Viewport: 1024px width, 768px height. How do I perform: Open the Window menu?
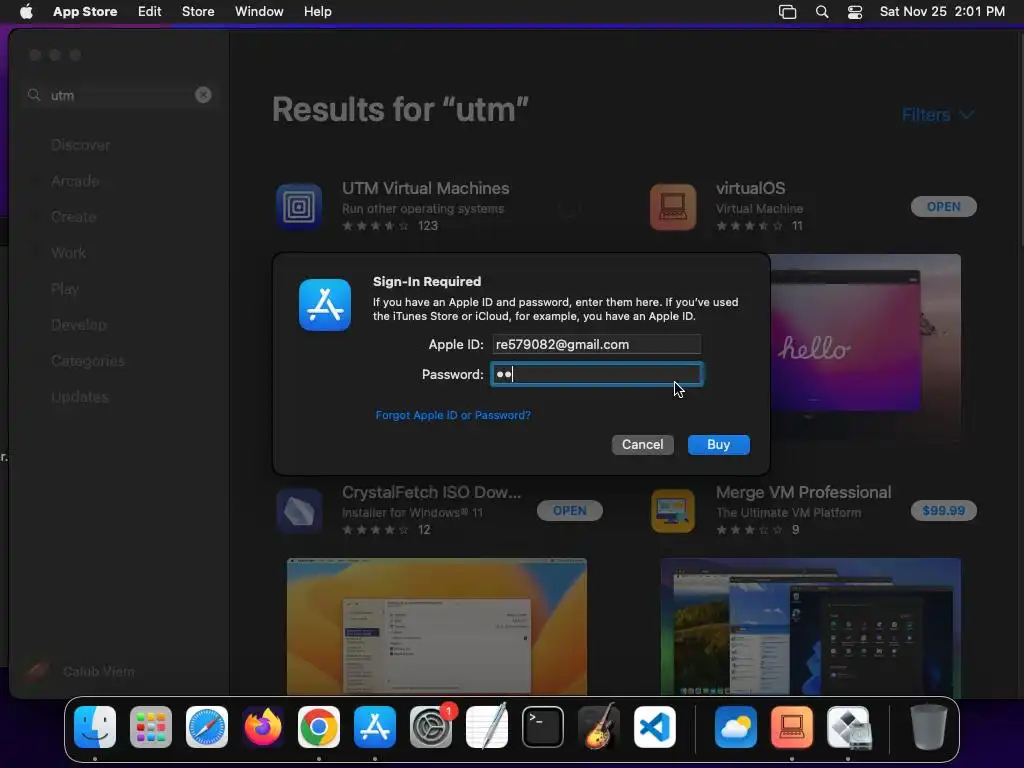tap(259, 12)
